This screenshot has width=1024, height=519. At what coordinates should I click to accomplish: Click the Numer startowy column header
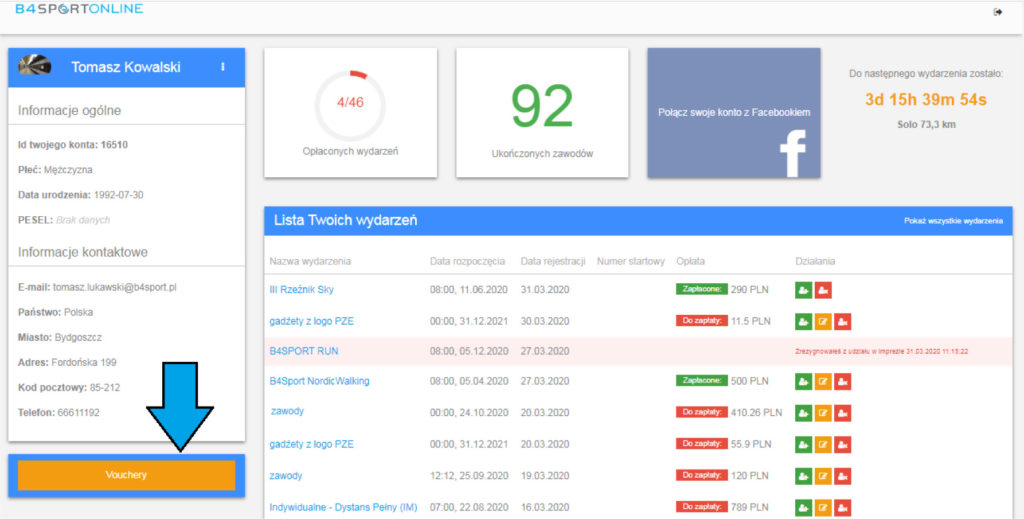(631, 261)
